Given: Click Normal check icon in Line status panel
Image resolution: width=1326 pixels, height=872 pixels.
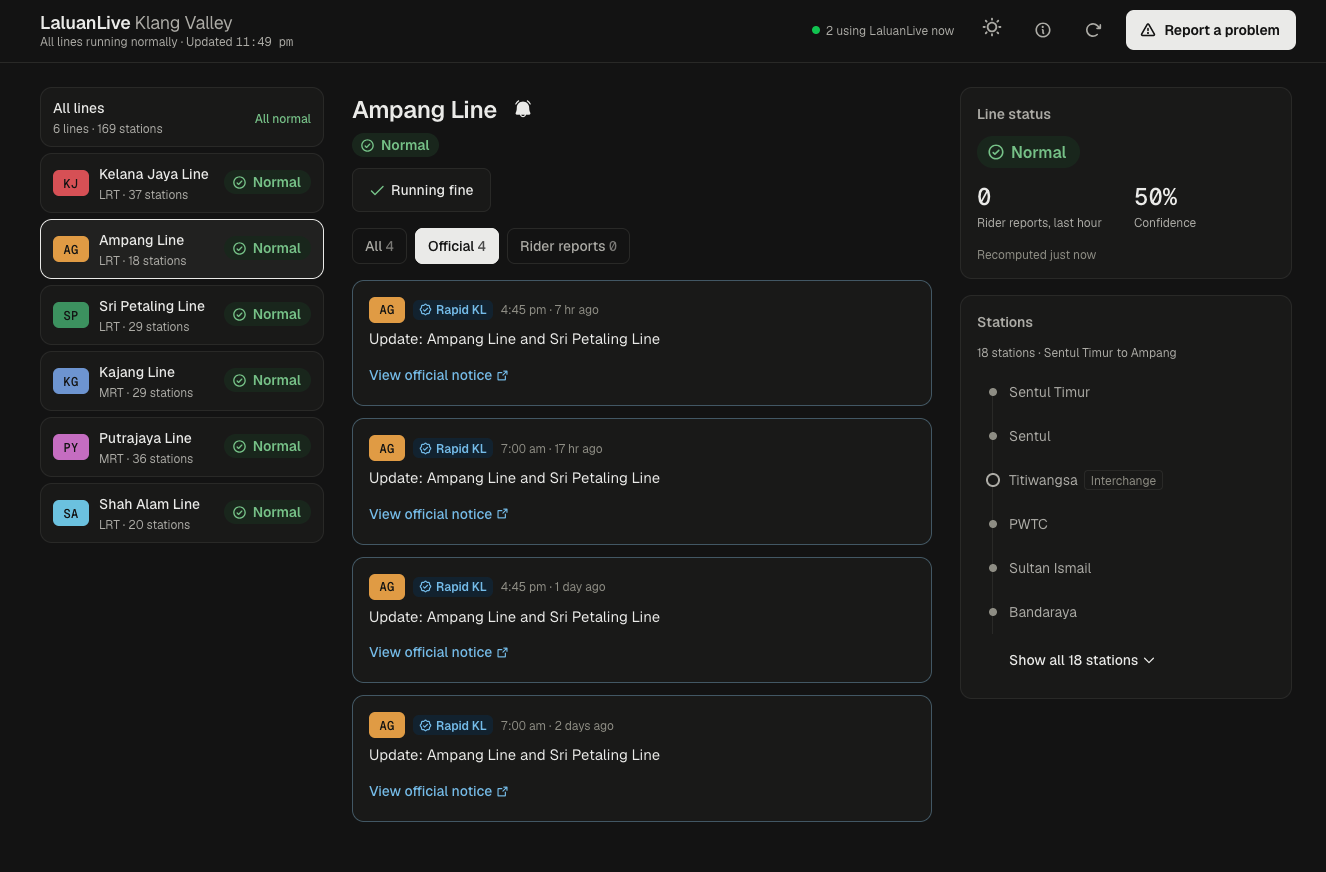Looking at the screenshot, I should (x=996, y=152).
